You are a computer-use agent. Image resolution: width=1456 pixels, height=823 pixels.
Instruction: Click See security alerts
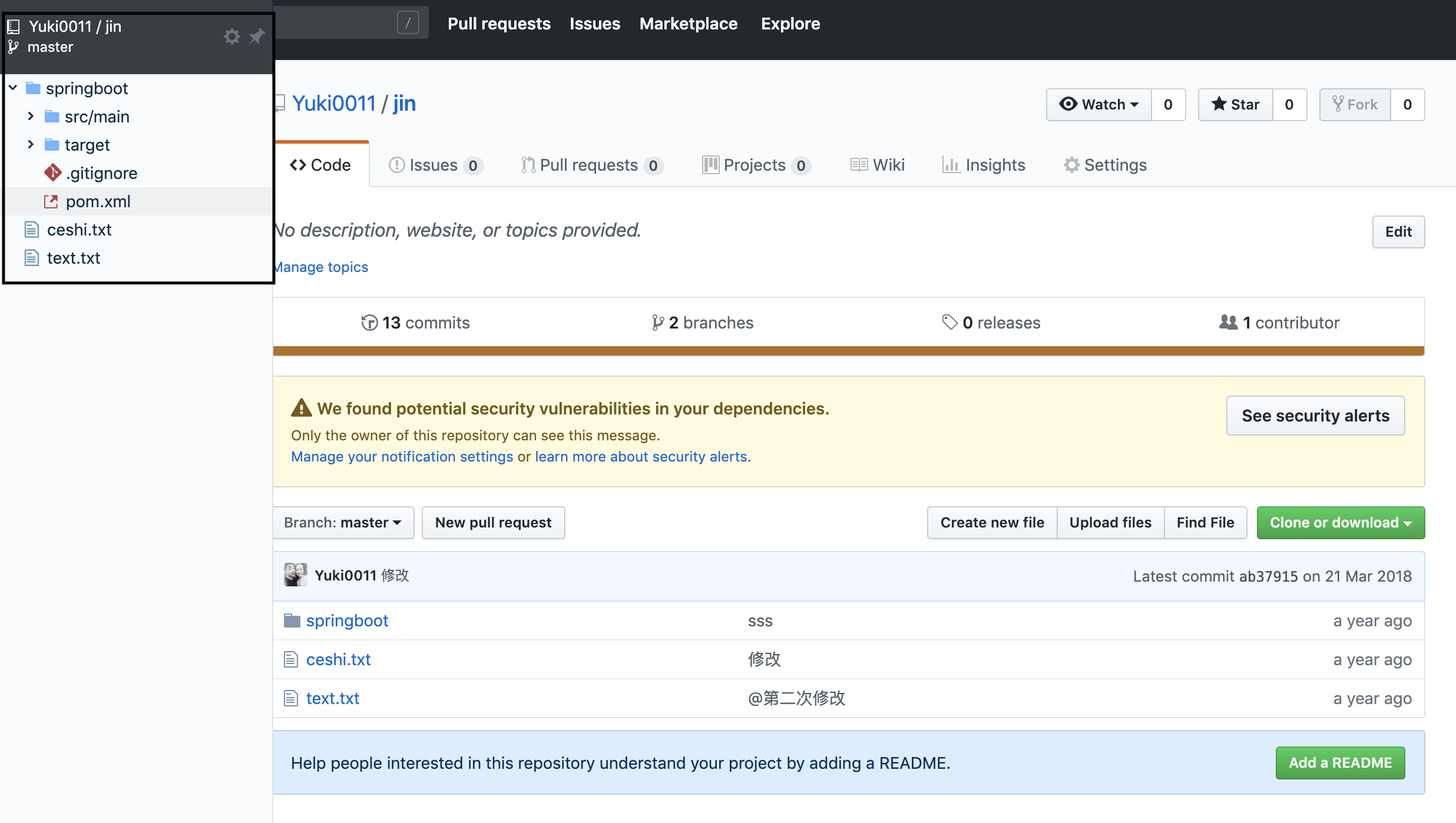1315,416
